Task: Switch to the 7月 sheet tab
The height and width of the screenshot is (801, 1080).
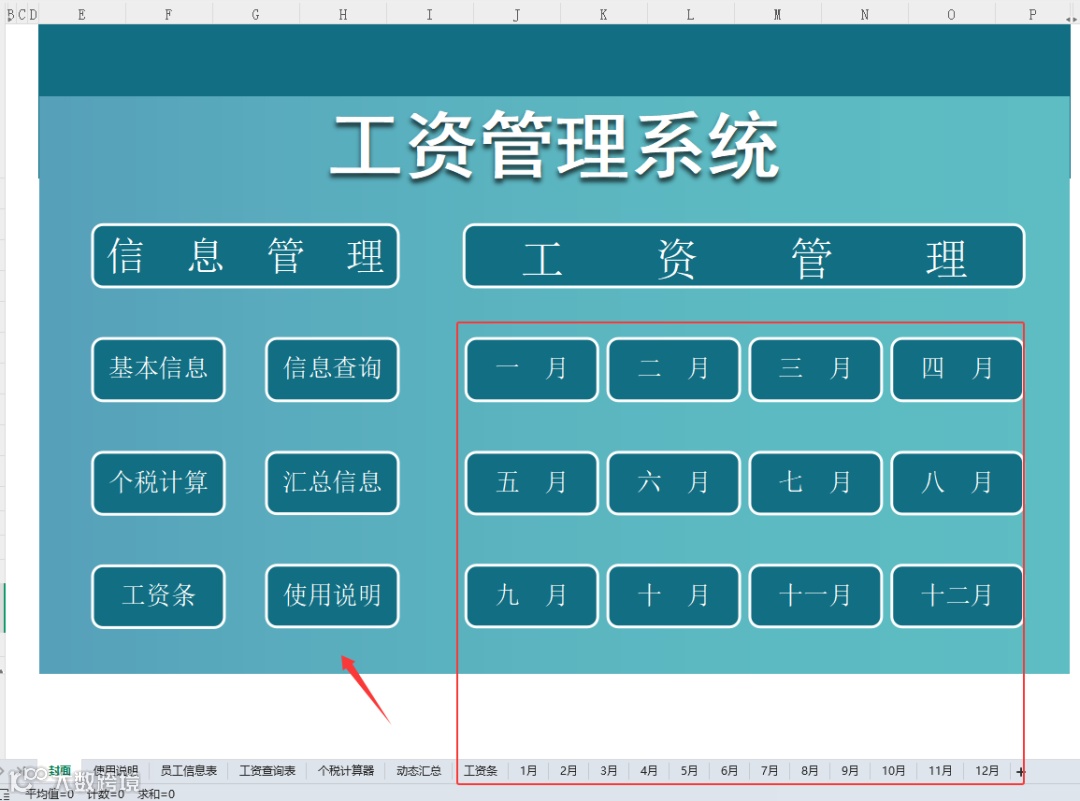Action: (769, 771)
